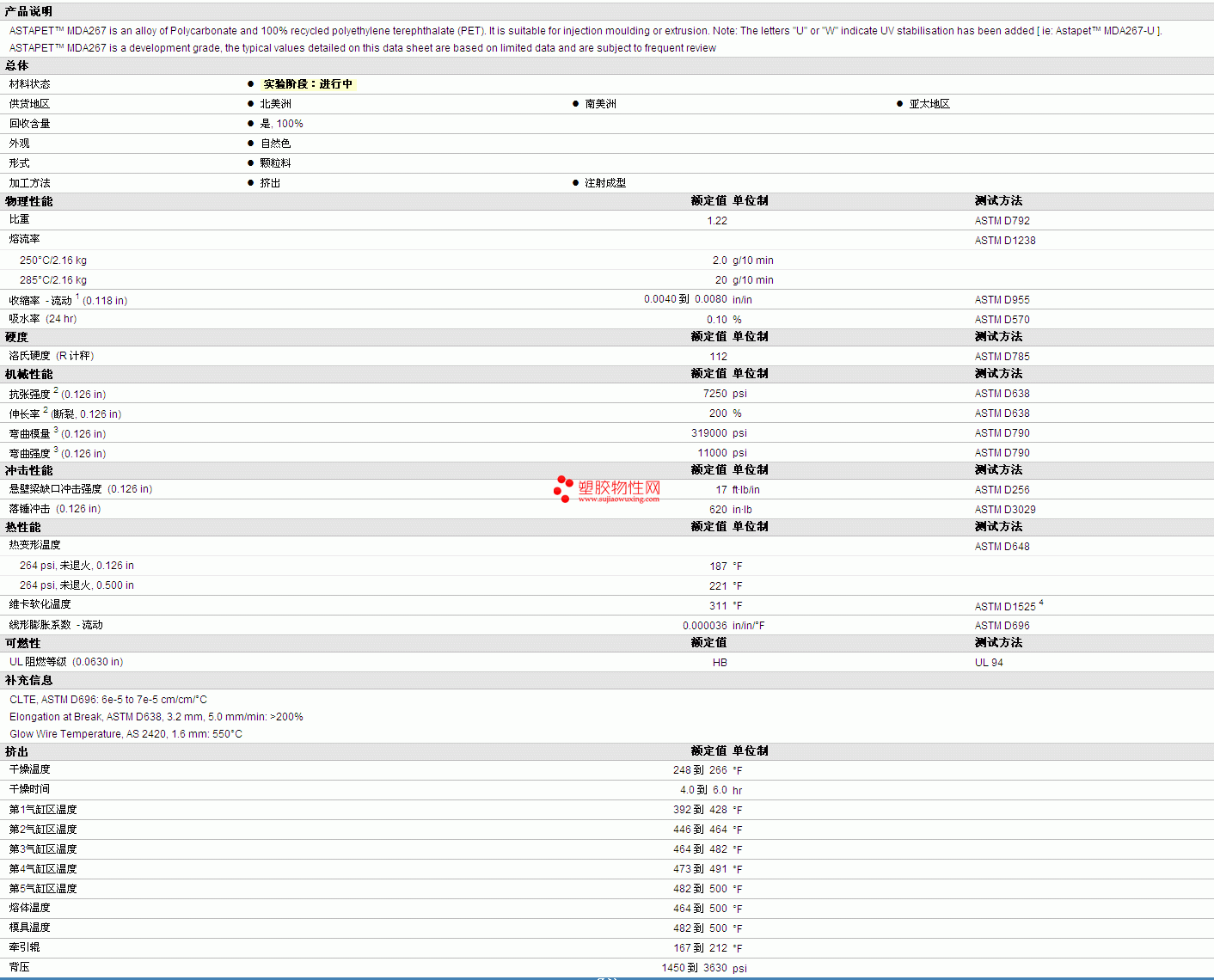Click the 干燥时间 row label
This screenshot has height=980, width=1214.
pyautogui.click(x=29, y=789)
